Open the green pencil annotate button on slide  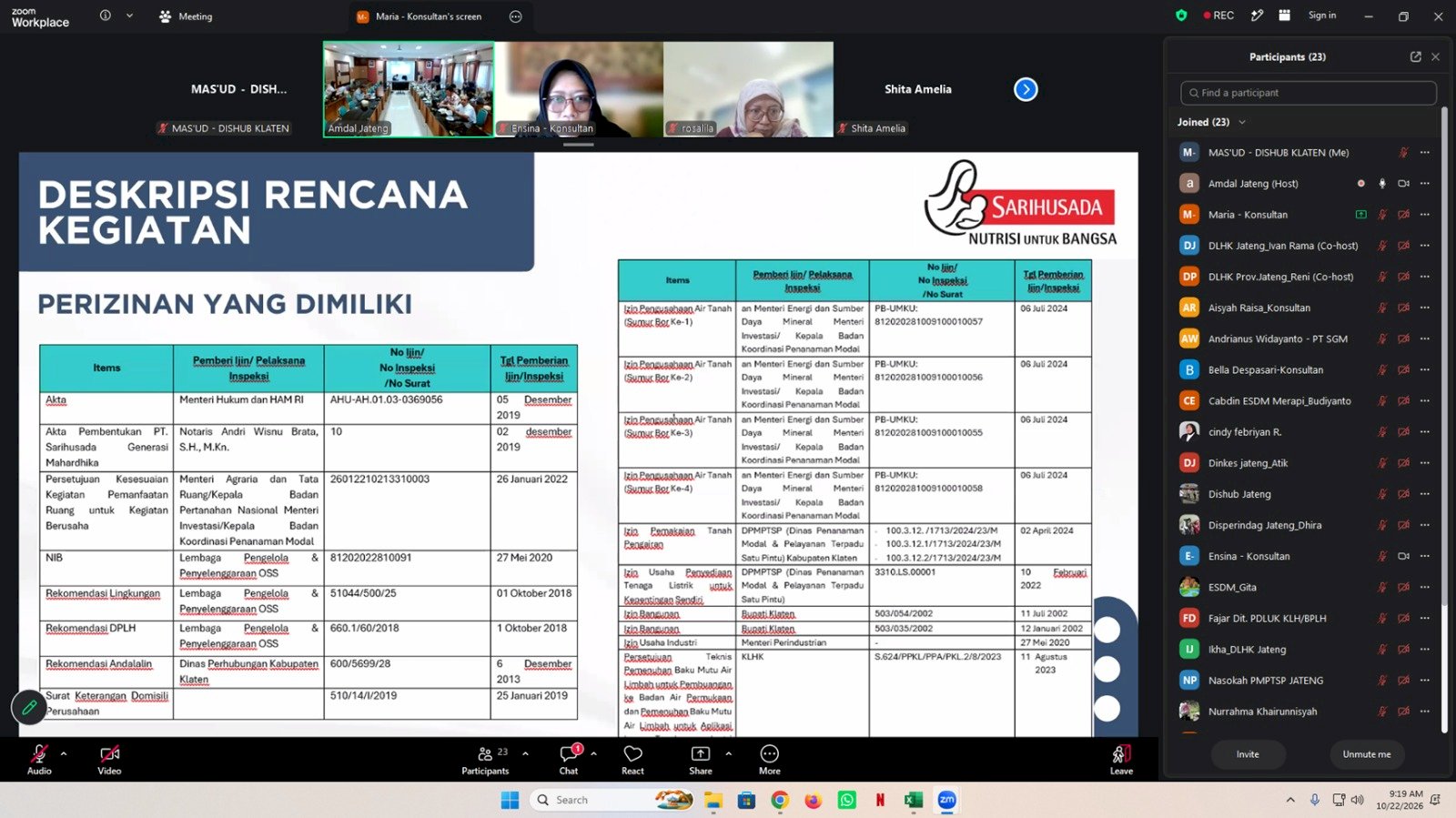(x=29, y=707)
